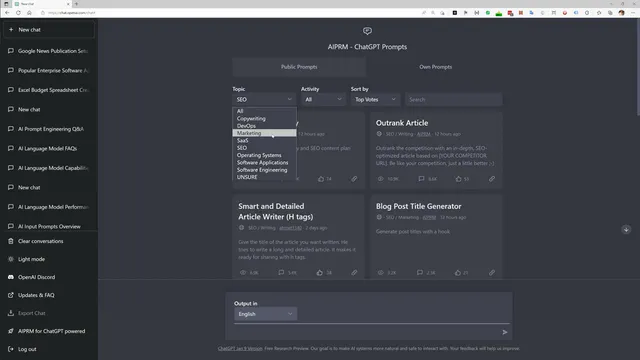Screen dimensions: 640x360
Task: Click the comments icon on Outrank Article card
Action: tap(421, 179)
